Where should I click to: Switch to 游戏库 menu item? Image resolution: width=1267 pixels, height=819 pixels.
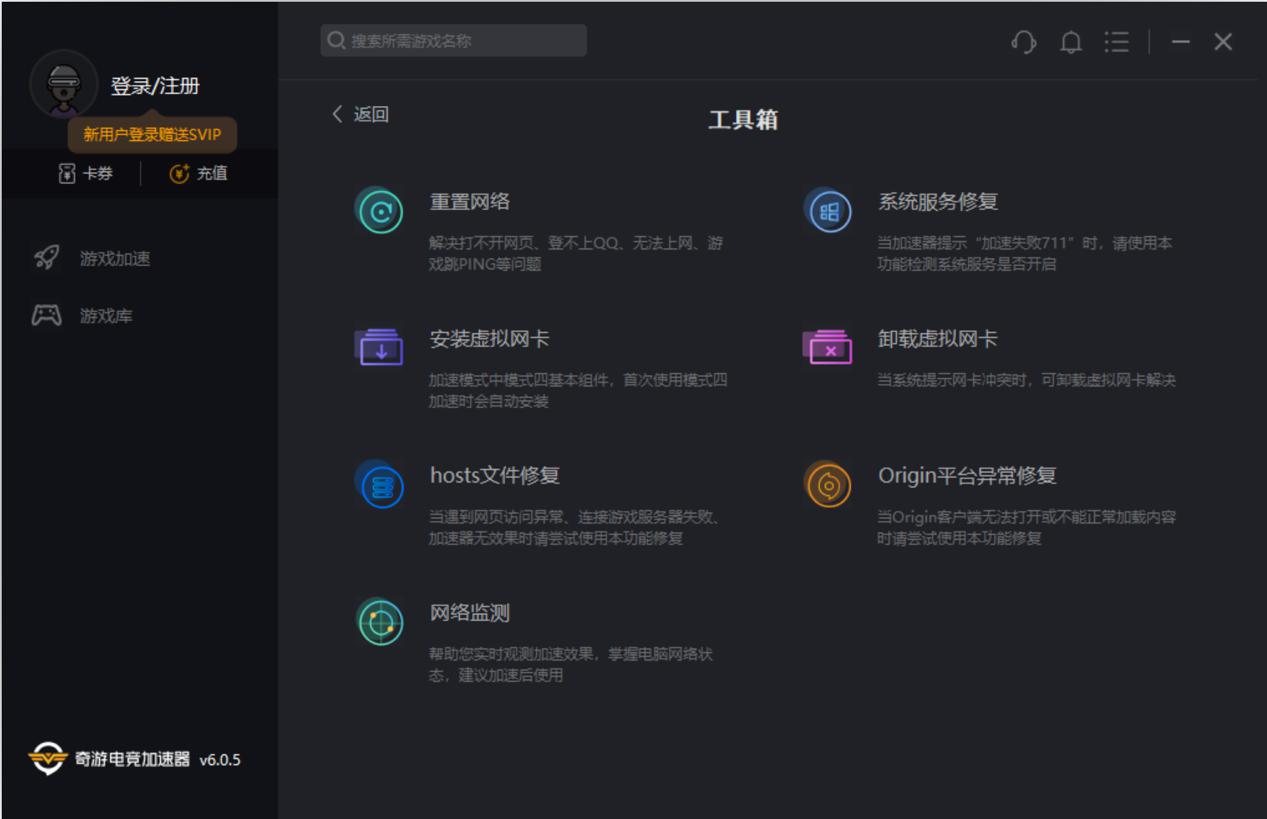pos(106,316)
